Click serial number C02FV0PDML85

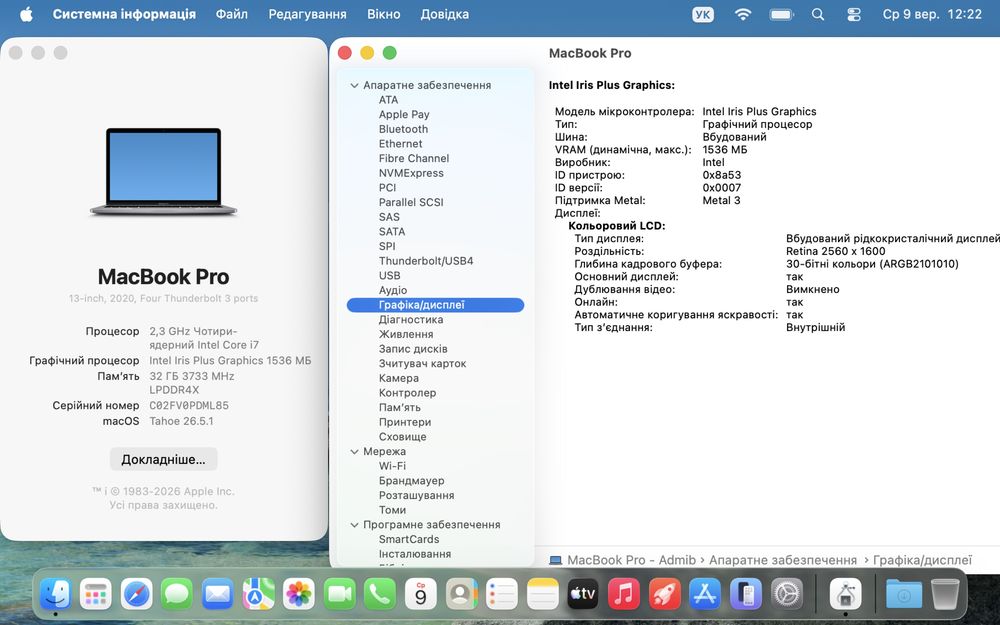[x=189, y=406]
